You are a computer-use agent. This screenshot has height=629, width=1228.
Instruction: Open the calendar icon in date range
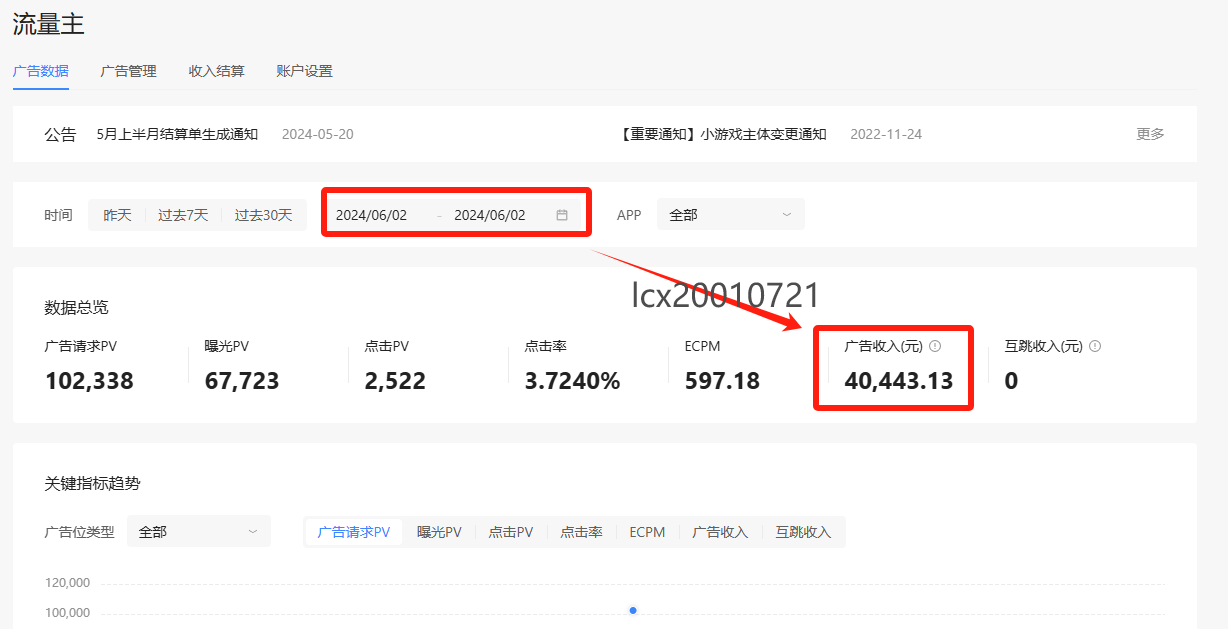pos(562,215)
